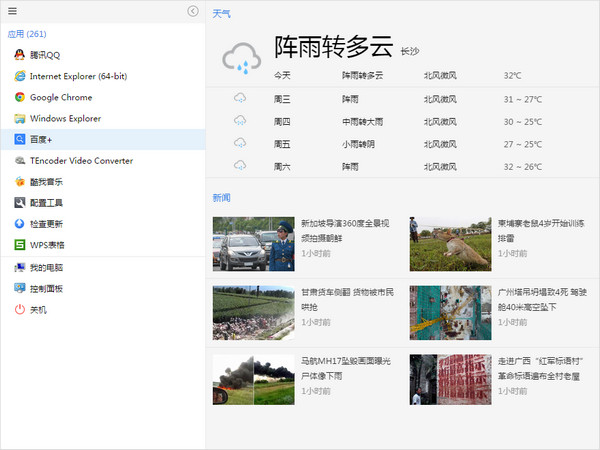The width and height of the screenshot is (600, 450).
Task: Open the 新闻 news section link
Action: pyautogui.click(x=221, y=197)
